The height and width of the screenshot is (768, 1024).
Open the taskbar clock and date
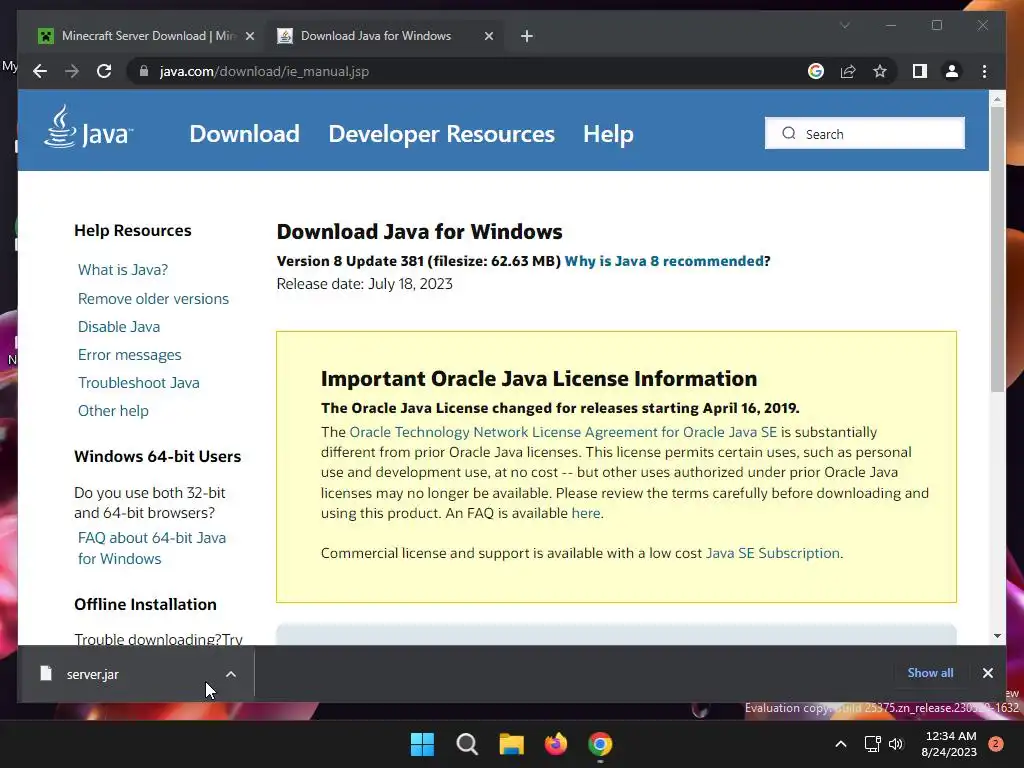pyautogui.click(x=949, y=744)
